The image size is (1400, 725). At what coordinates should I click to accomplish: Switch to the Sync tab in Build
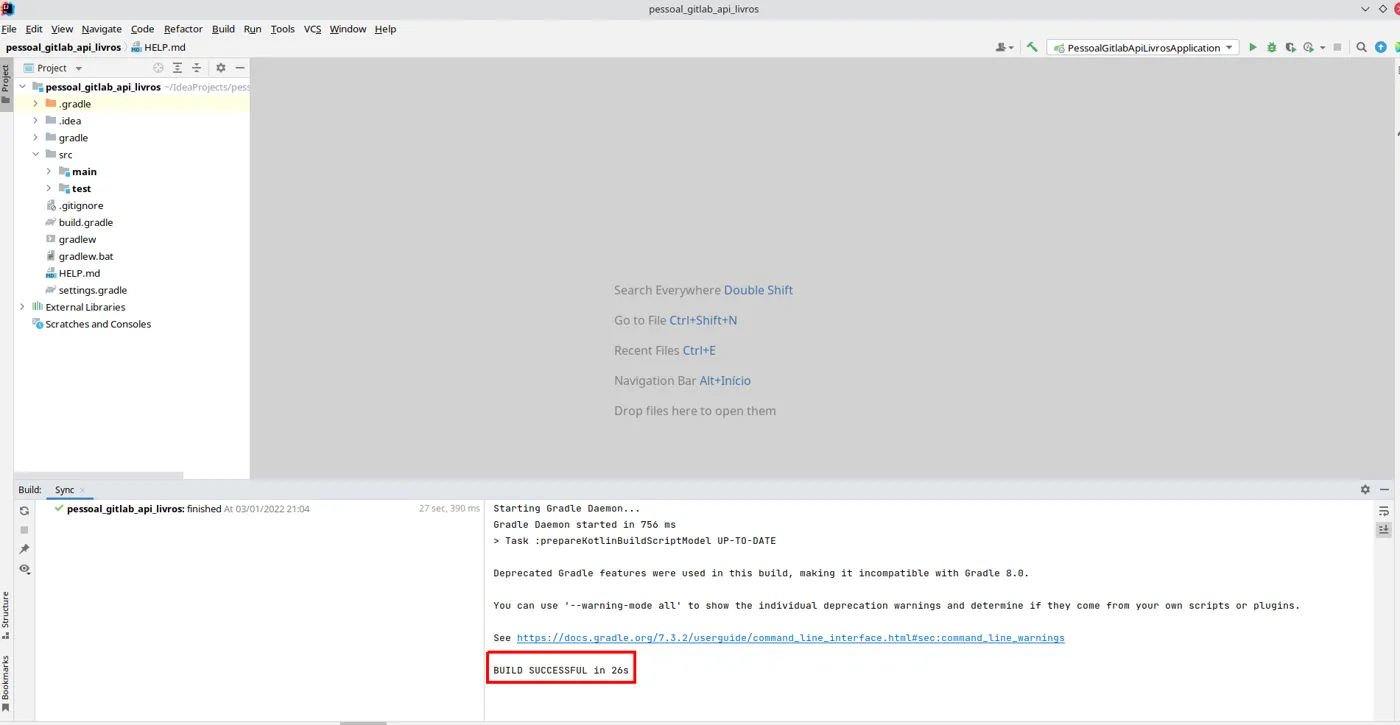point(64,490)
